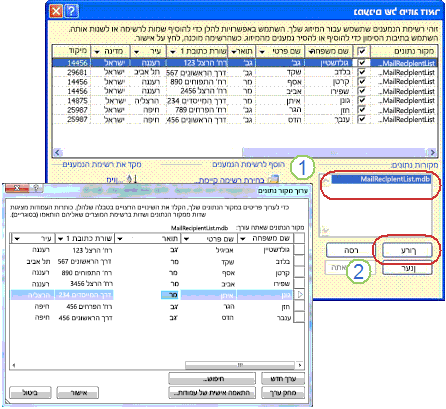The height and width of the screenshot is (409, 446).
Task: Click the help question mark icon
Action: pos(72,12)
